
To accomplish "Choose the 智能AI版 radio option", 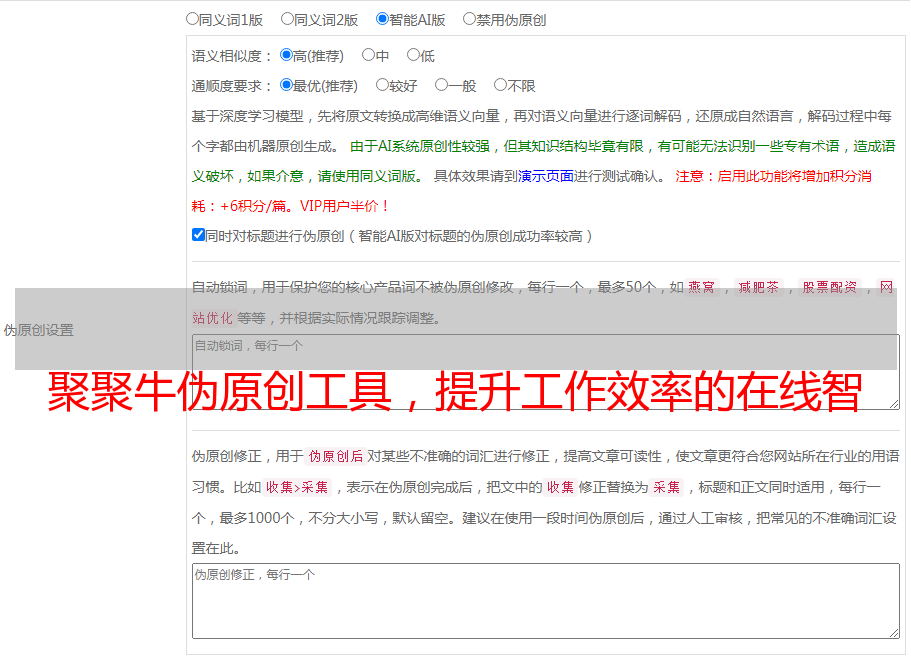I will click(382, 19).
